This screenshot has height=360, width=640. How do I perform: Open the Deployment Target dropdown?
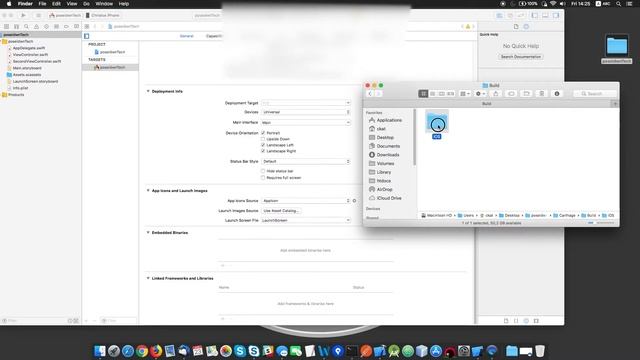[x=305, y=103]
